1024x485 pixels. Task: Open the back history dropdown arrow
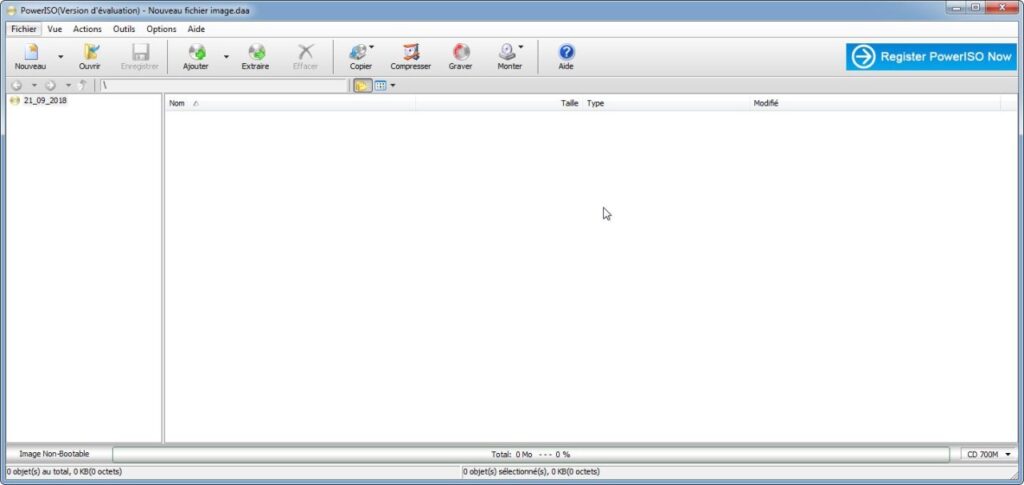click(34, 86)
